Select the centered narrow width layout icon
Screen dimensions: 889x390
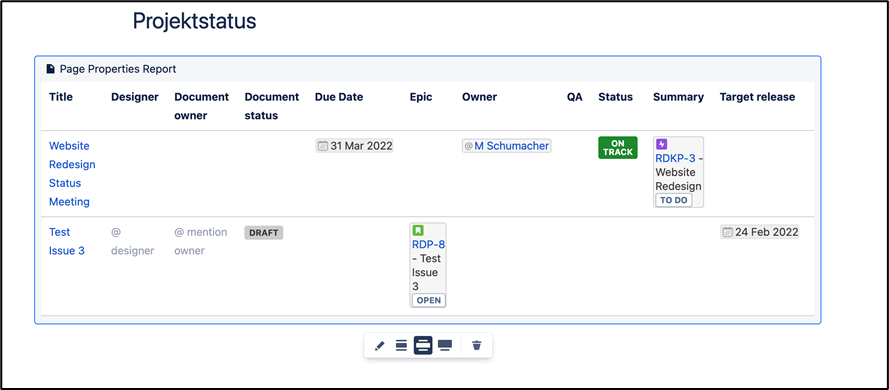(x=401, y=345)
